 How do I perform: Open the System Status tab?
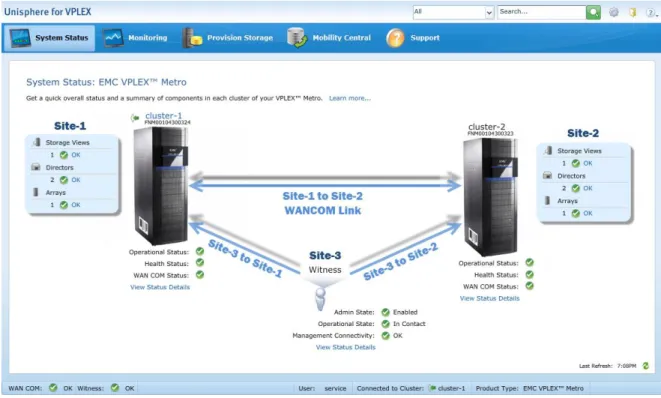[49, 38]
